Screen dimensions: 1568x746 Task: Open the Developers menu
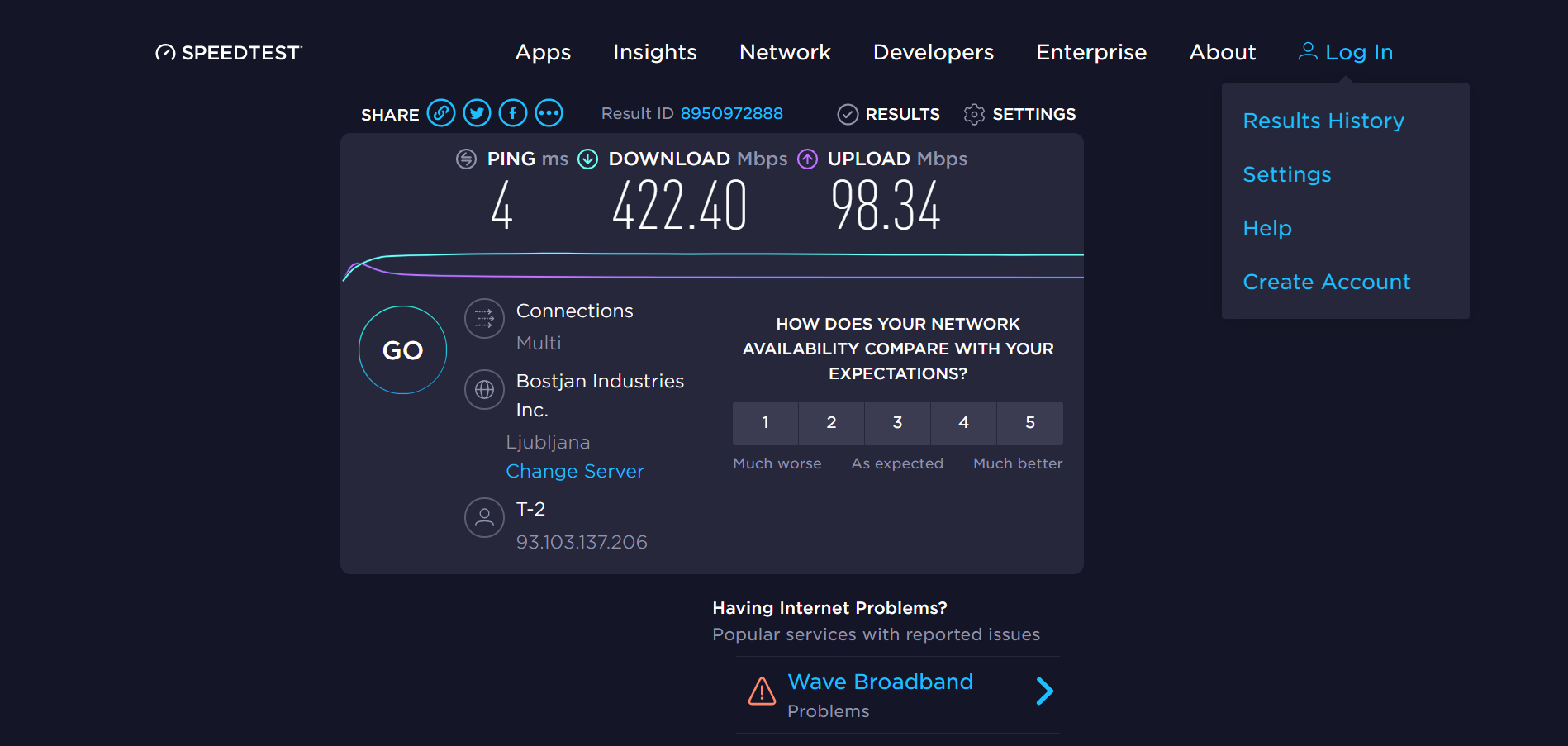pyautogui.click(x=934, y=52)
